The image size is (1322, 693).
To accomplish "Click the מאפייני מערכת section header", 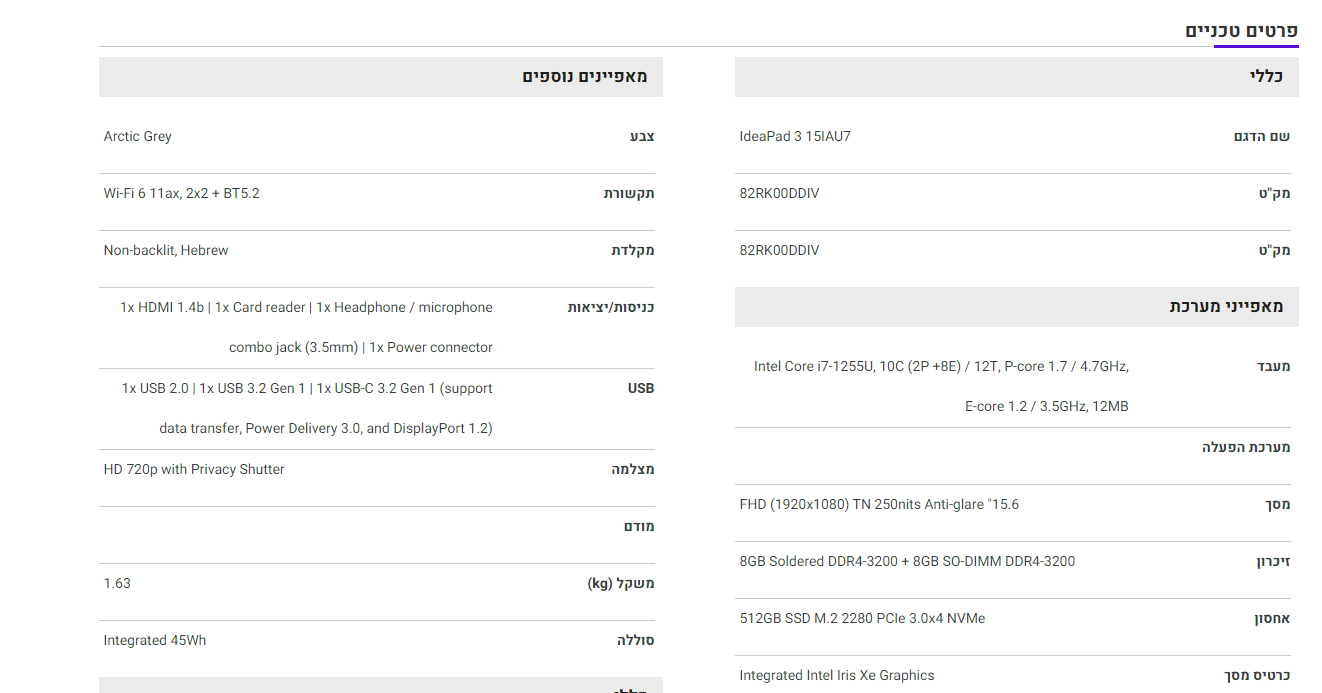I will coord(1016,307).
